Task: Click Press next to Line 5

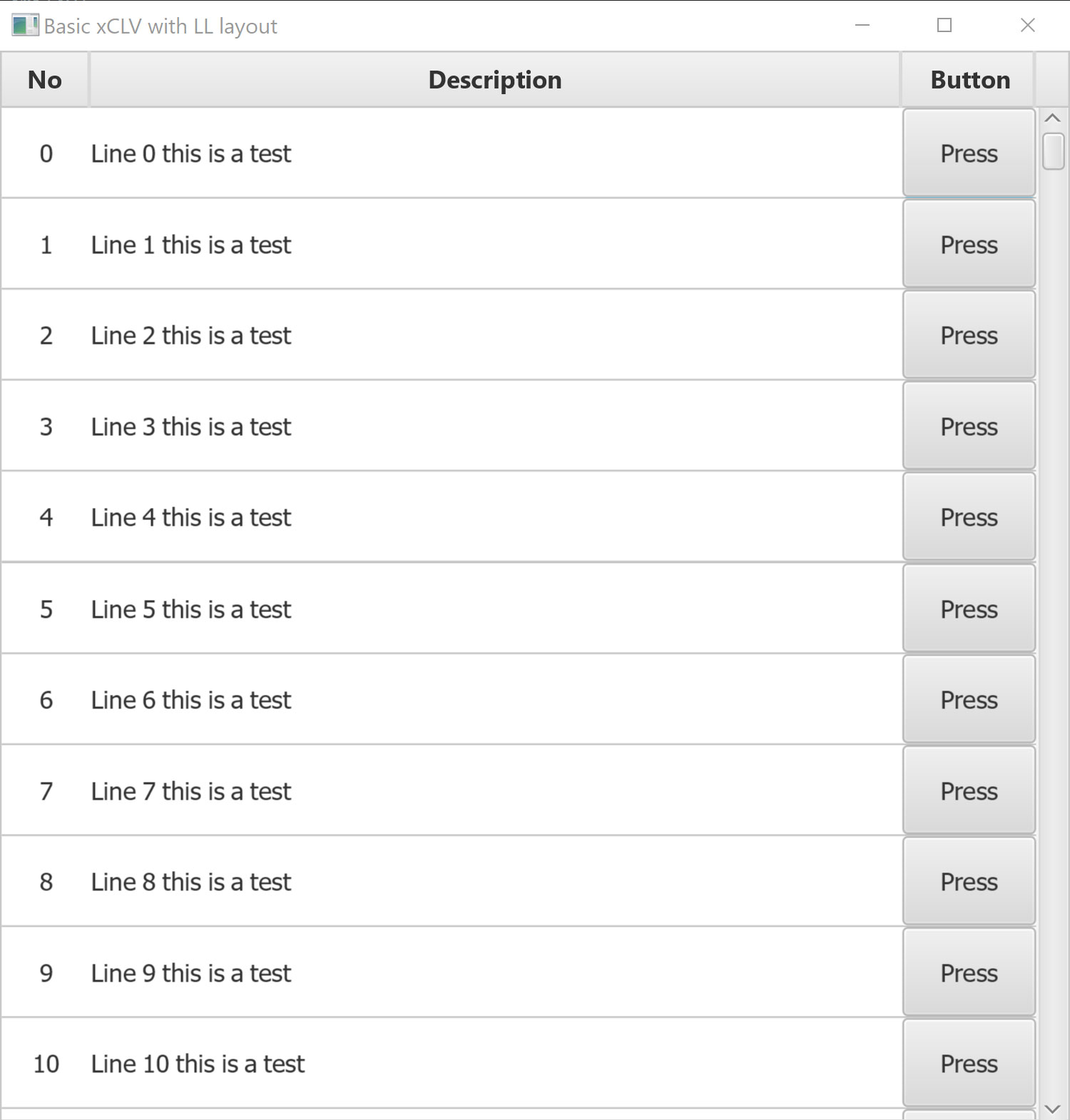Action: (x=969, y=609)
